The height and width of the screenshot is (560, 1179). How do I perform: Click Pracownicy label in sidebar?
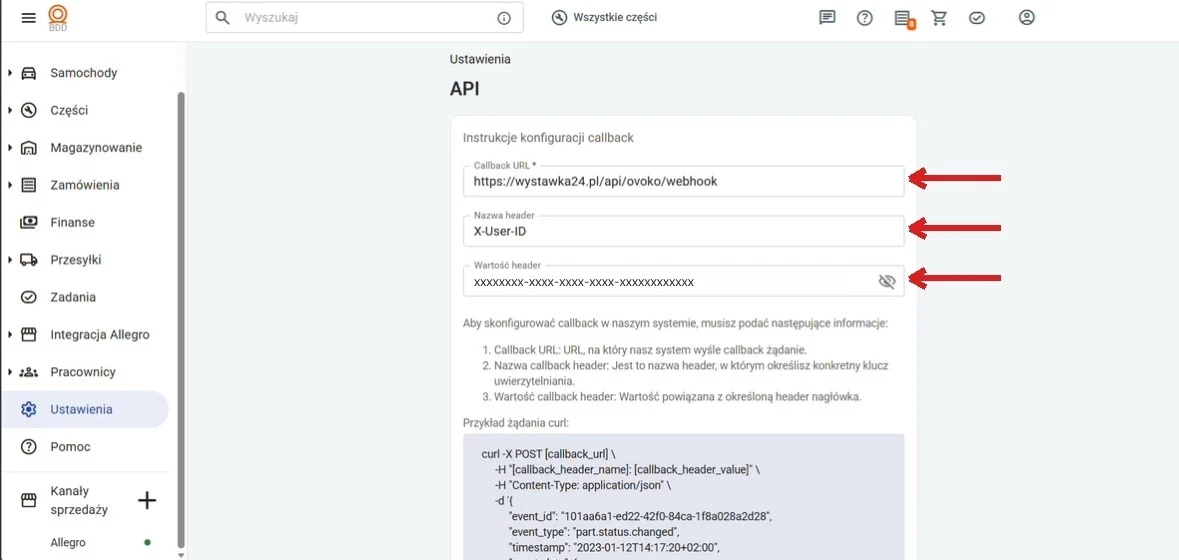(83, 372)
